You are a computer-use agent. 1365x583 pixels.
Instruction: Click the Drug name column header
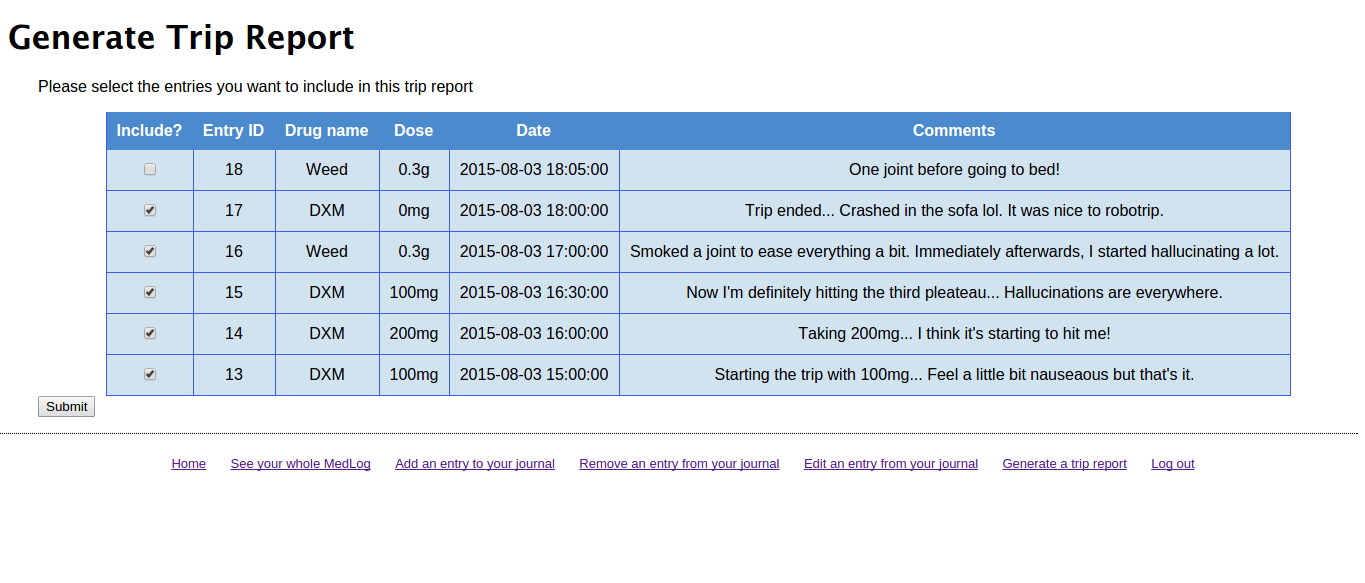point(326,131)
